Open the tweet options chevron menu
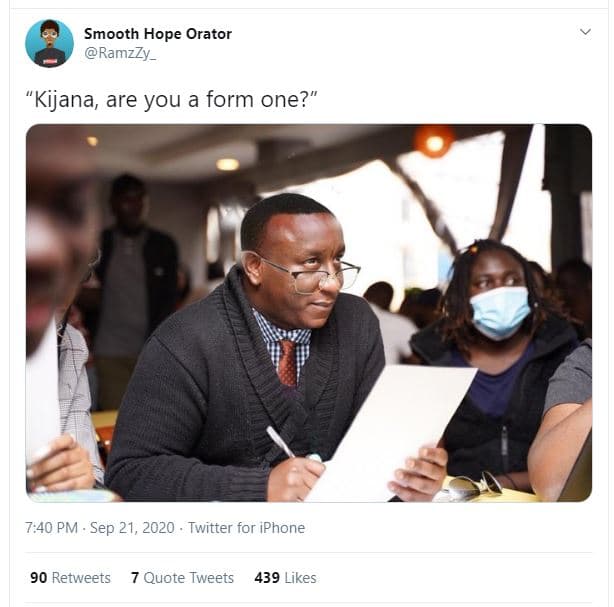The height and width of the screenshot is (607, 614). click(x=585, y=32)
